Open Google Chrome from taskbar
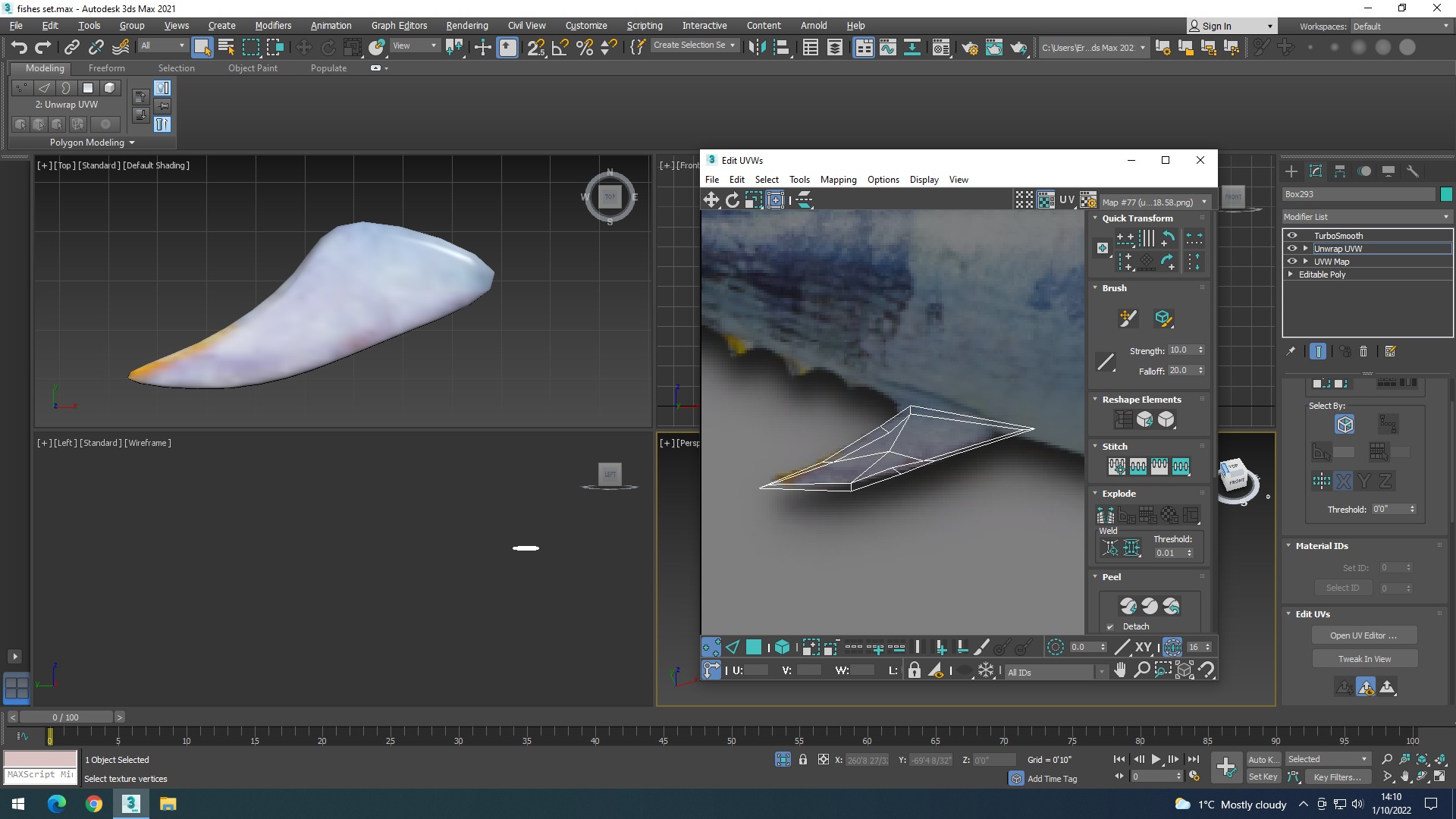1456x819 pixels. (94, 804)
